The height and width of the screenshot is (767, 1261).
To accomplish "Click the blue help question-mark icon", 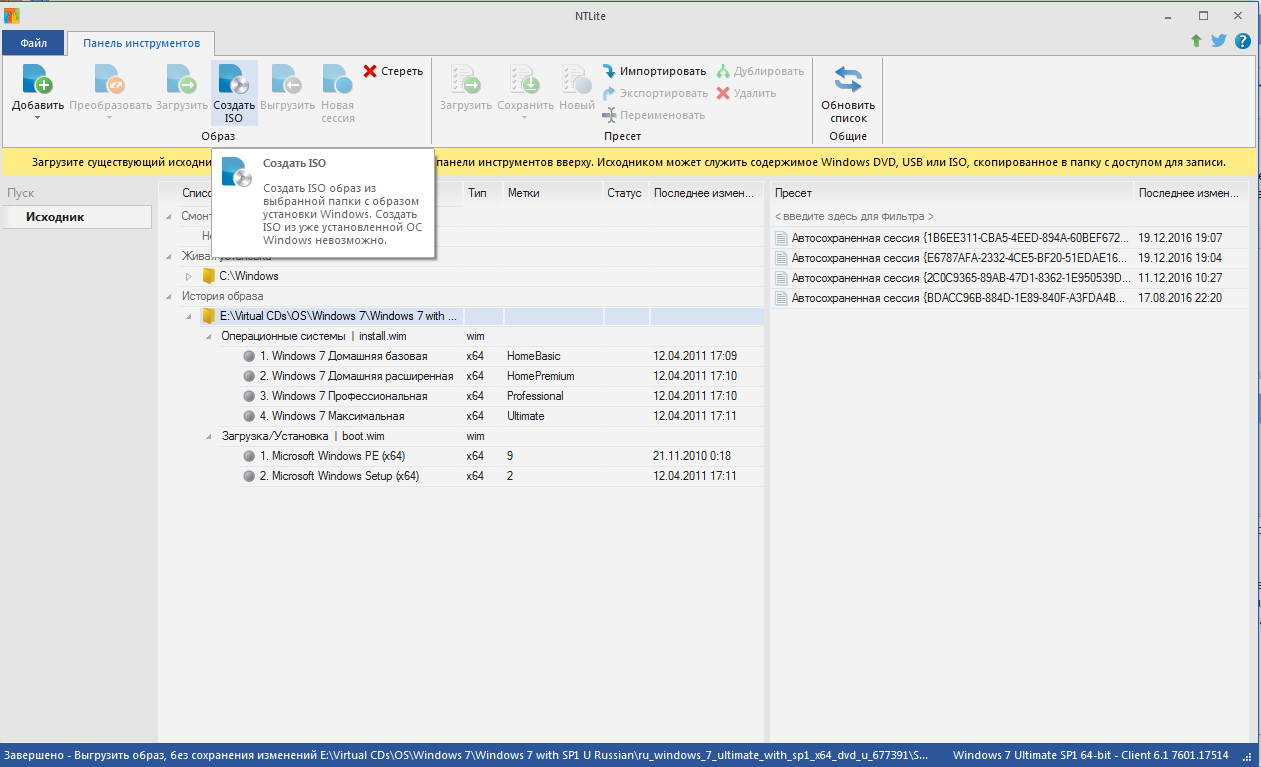I will [1243, 41].
